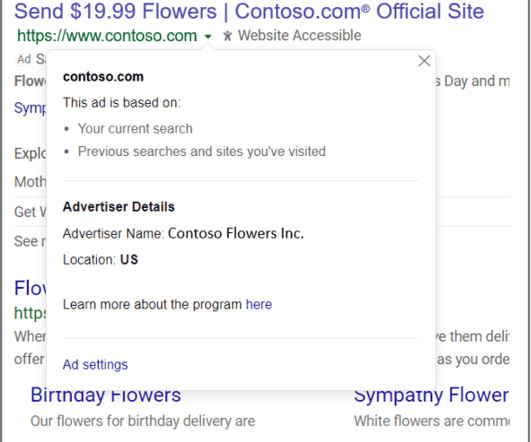Open the second result title starting with Flo
This screenshot has height=442, width=531.
pos(30,288)
